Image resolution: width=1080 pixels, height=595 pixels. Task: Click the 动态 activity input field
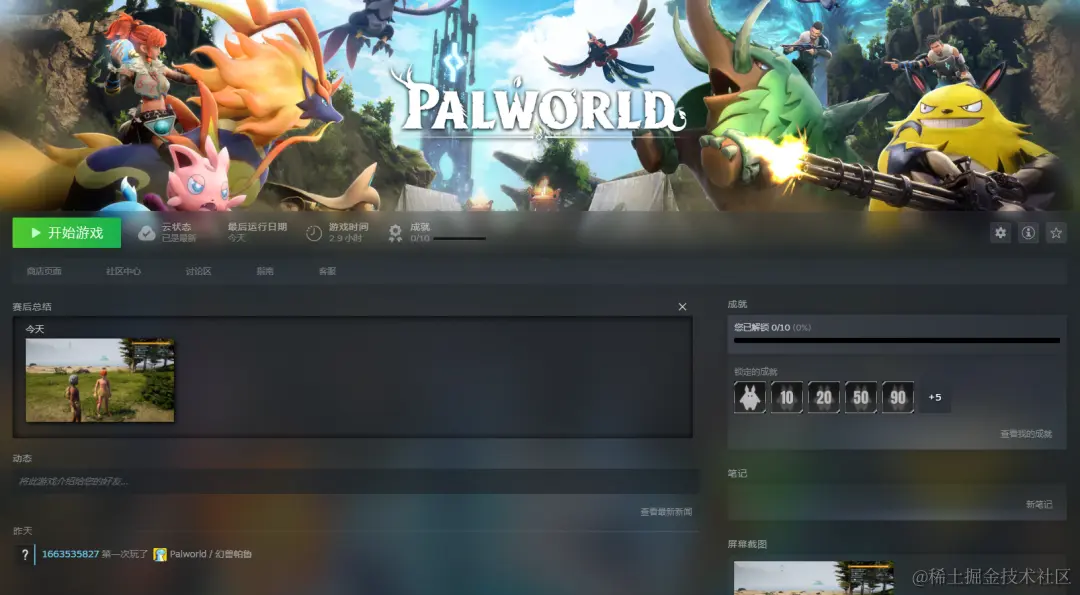coord(355,481)
